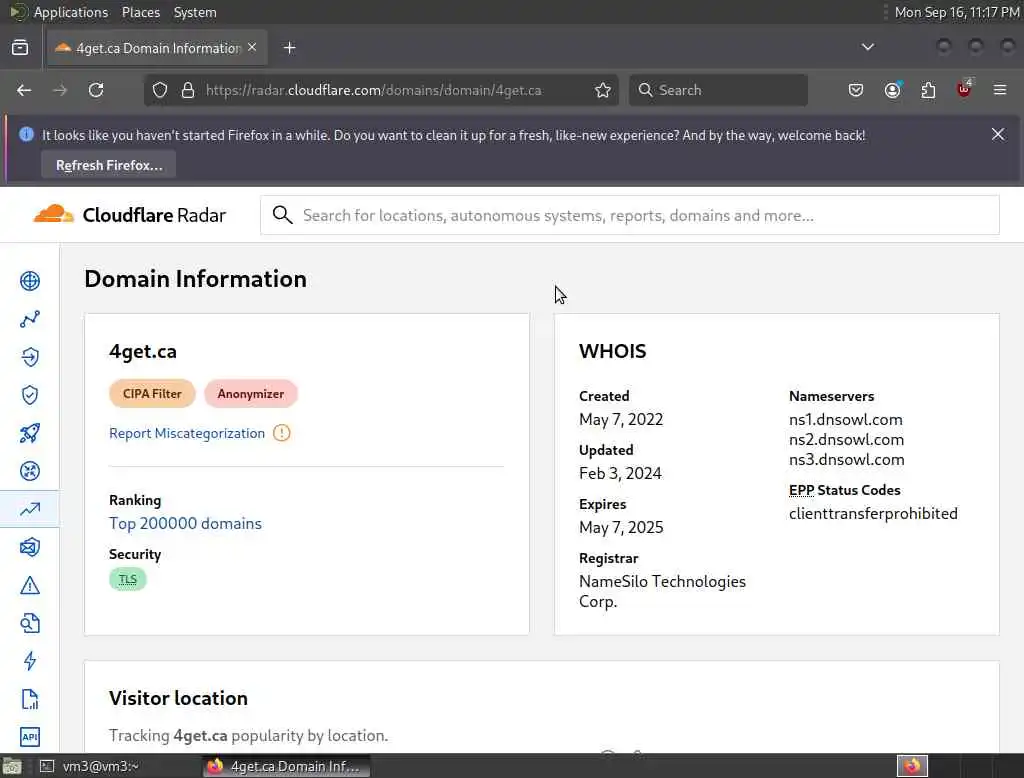Click the rocket icon in Radar sidebar

(30, 433)
